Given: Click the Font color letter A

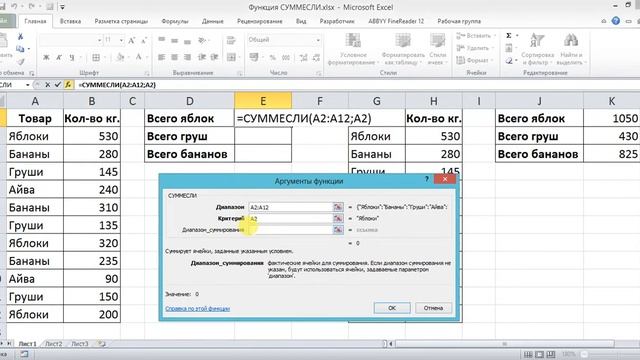Looking at the screenshot, I should pos(138,58).
